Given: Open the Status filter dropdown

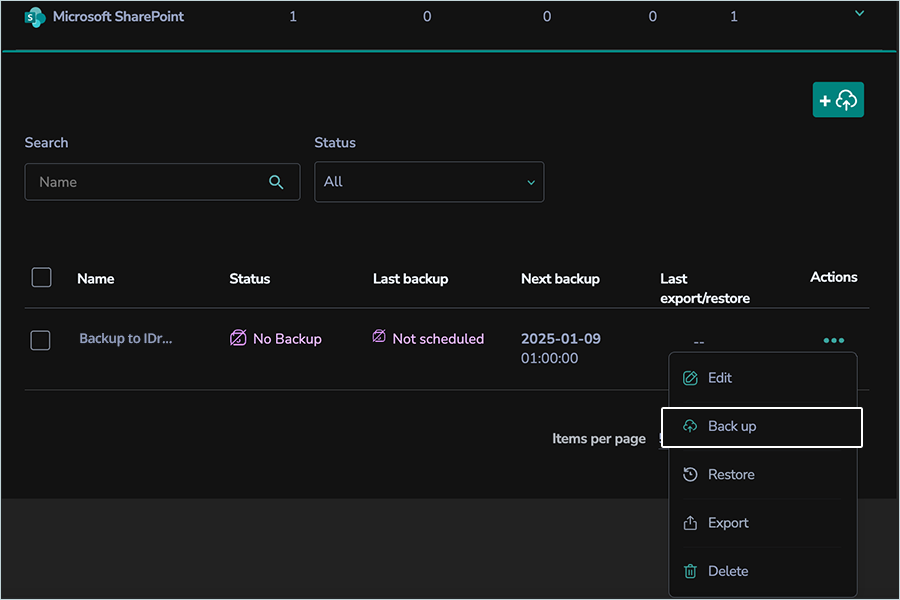Looking at the screenshot, I should pyautogui.click(x=429, y=182).
